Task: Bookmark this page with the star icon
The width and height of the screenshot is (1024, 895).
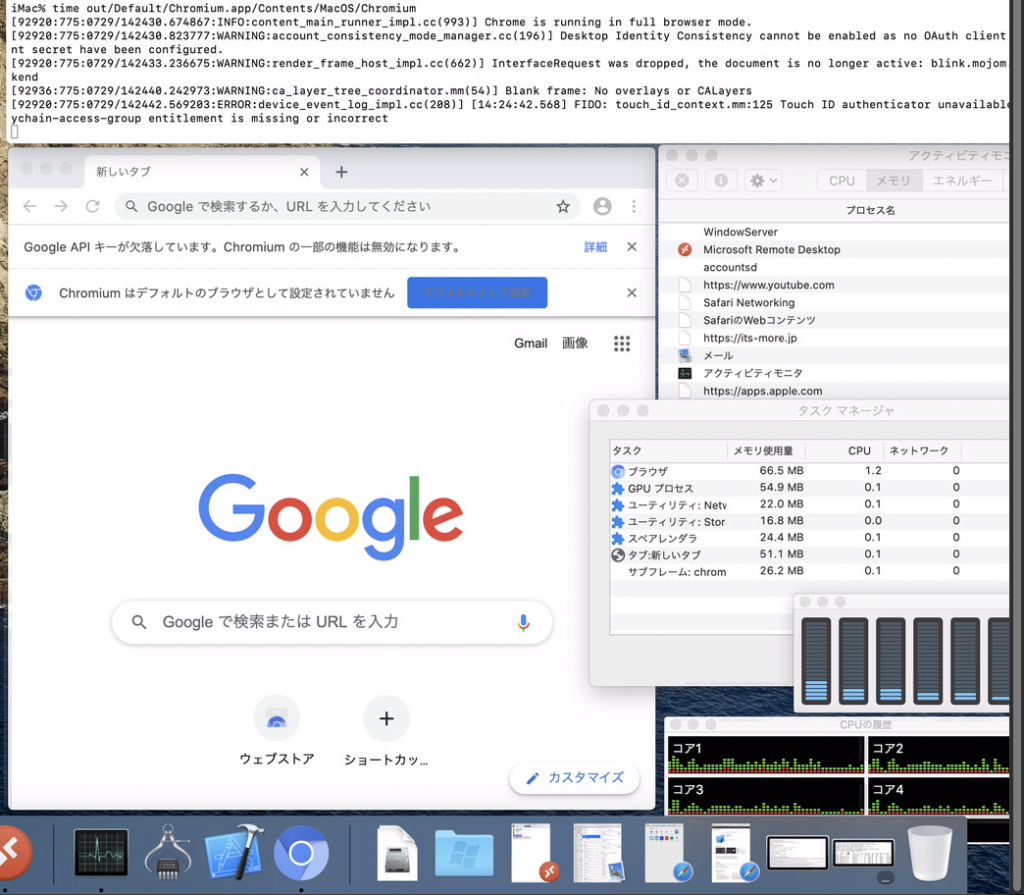Action: tap(563, 206)
